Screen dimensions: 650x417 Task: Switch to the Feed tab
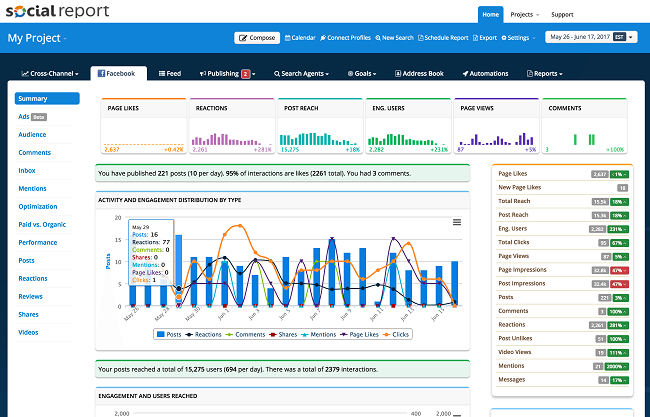[170, 74]
